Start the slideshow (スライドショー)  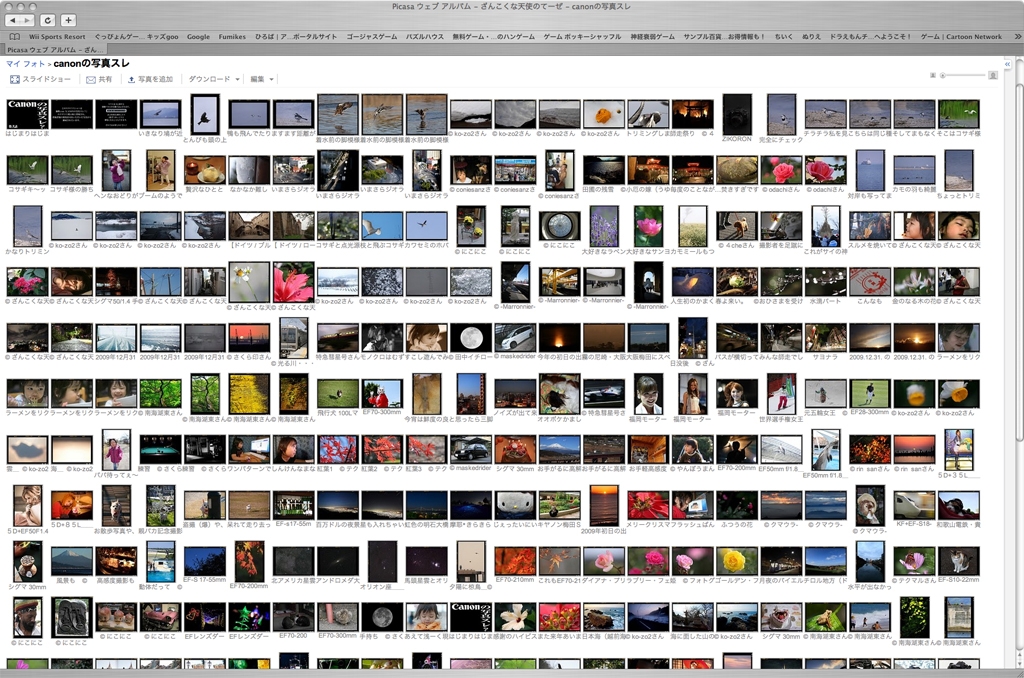click(x=40, y=79)
